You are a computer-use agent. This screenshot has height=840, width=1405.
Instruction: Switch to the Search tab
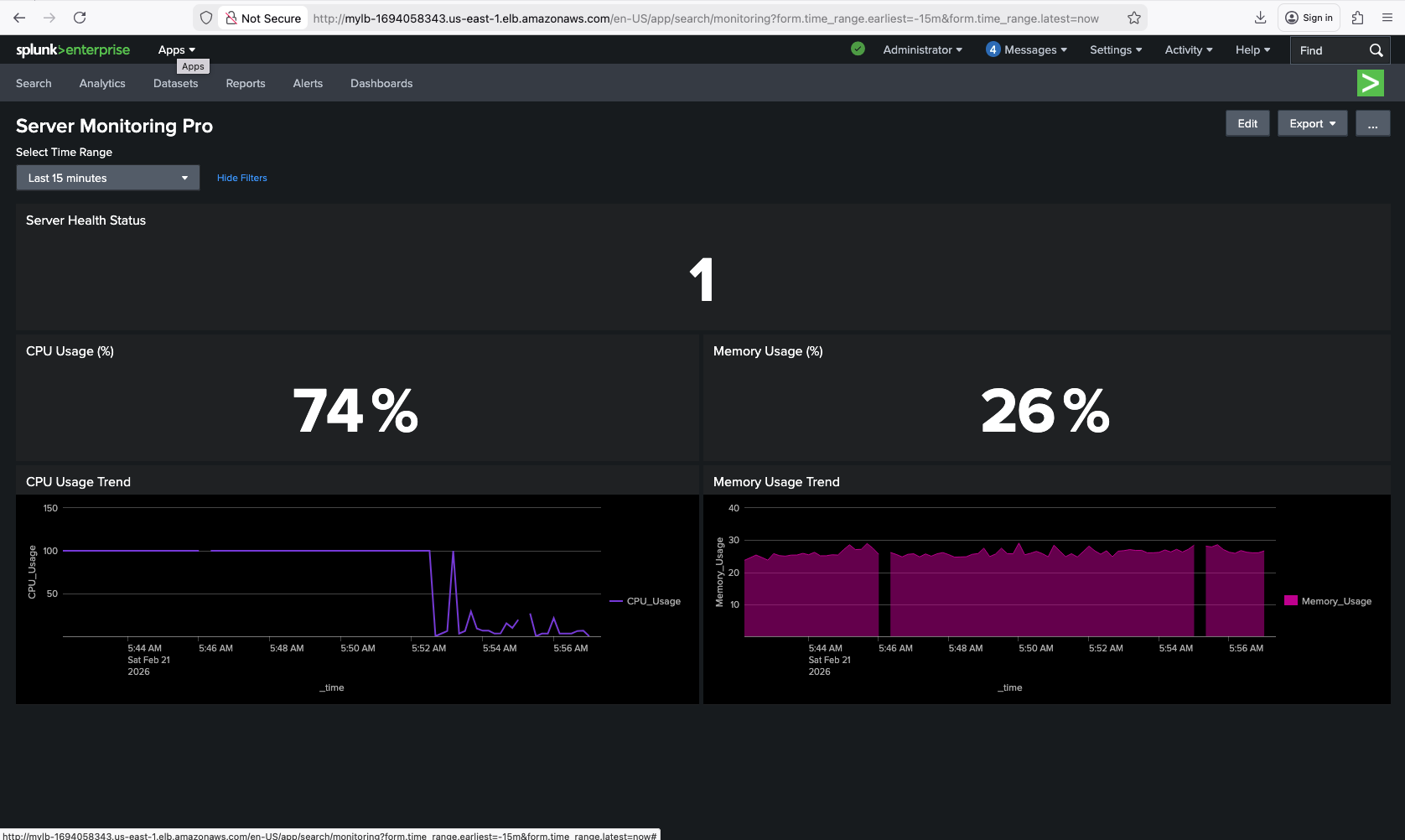(34, 83)
